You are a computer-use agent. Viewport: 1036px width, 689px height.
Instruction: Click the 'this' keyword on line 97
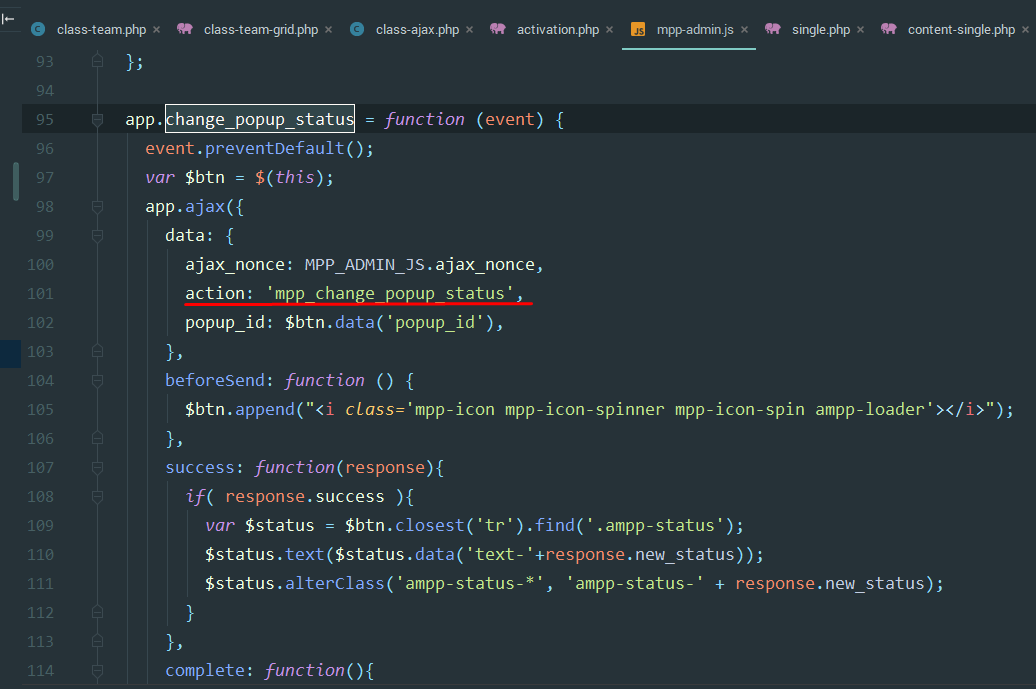295,178
